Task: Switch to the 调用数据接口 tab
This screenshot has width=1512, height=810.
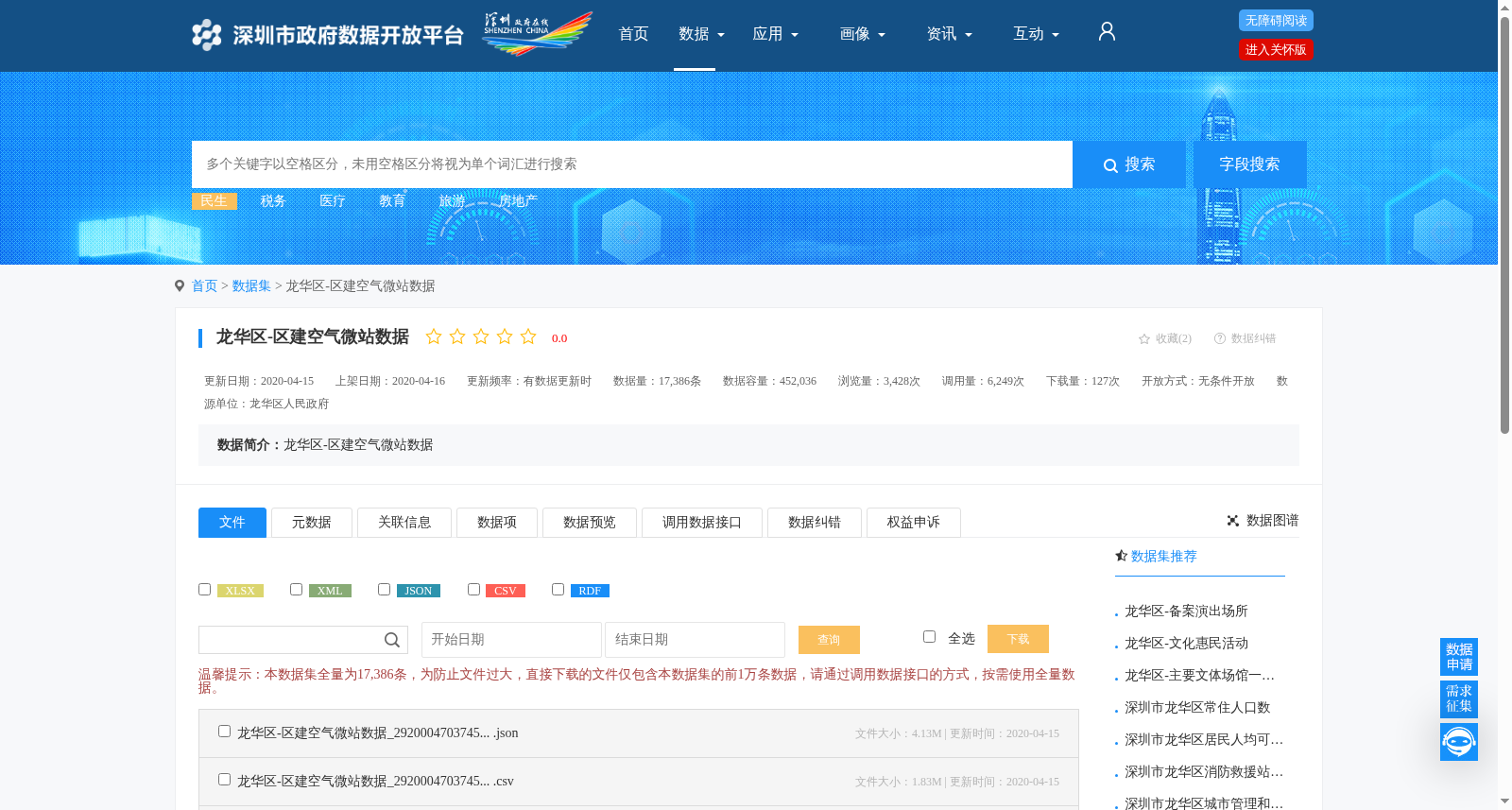Action: coord(702,523)
